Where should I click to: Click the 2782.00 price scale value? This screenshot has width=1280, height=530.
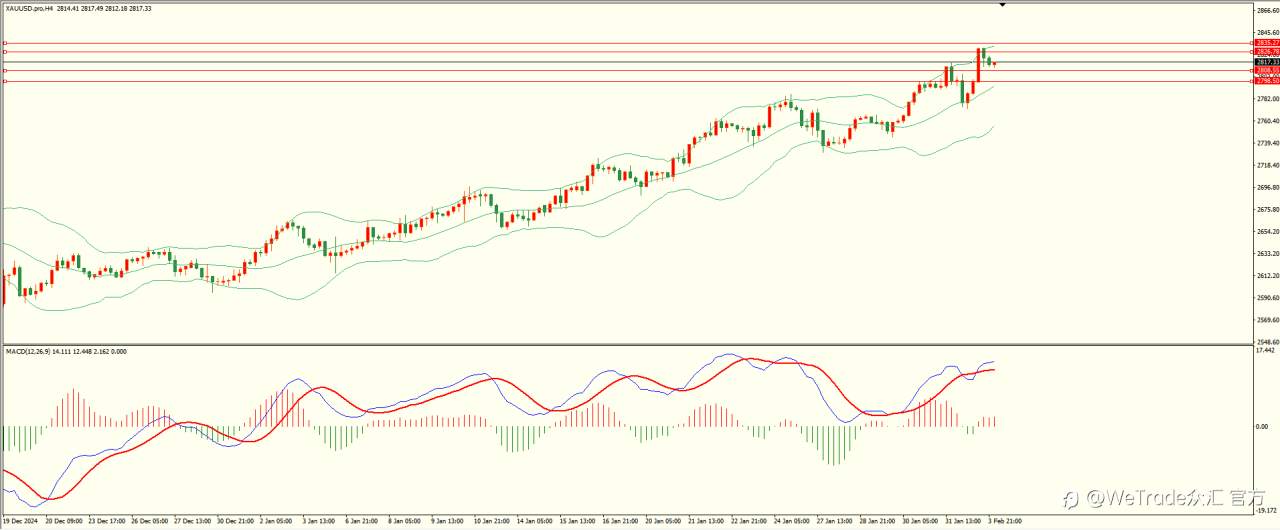coord(1267,99)
